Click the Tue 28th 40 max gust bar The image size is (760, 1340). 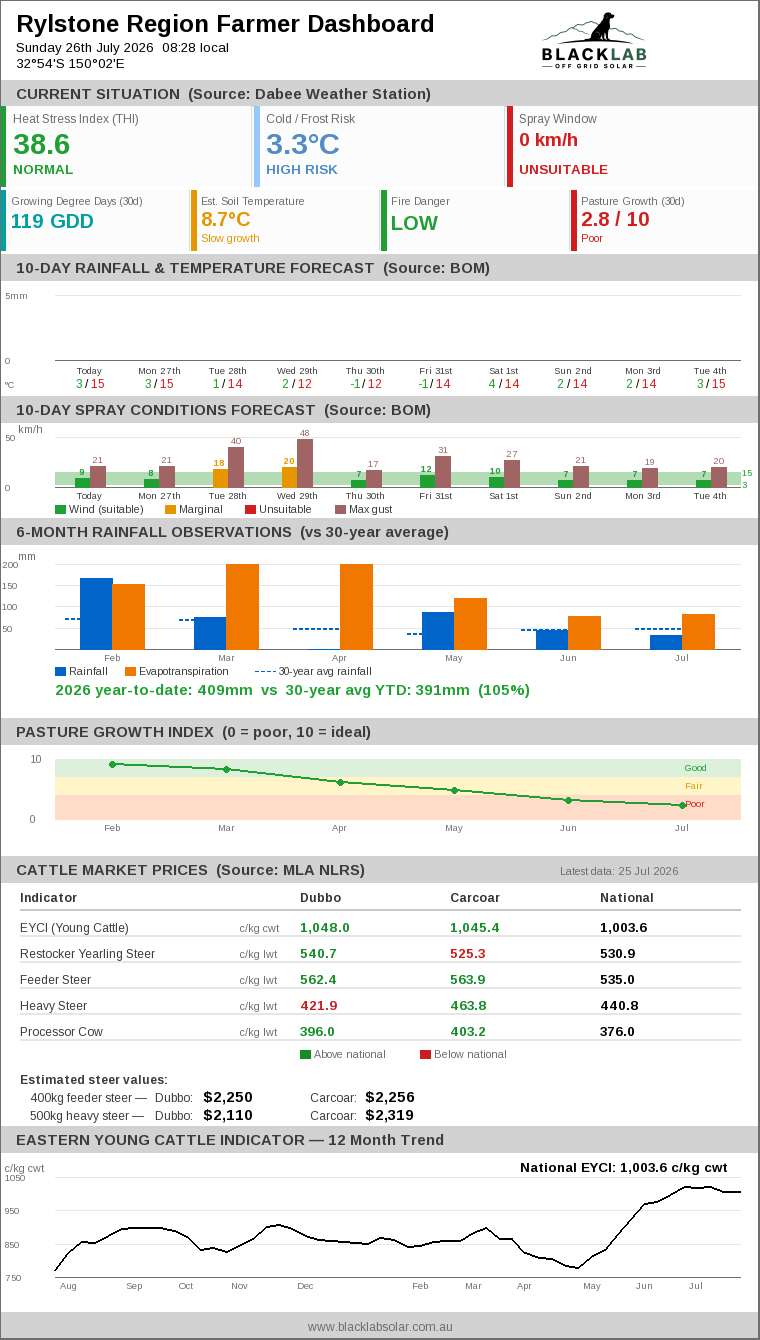pos(236,467)
